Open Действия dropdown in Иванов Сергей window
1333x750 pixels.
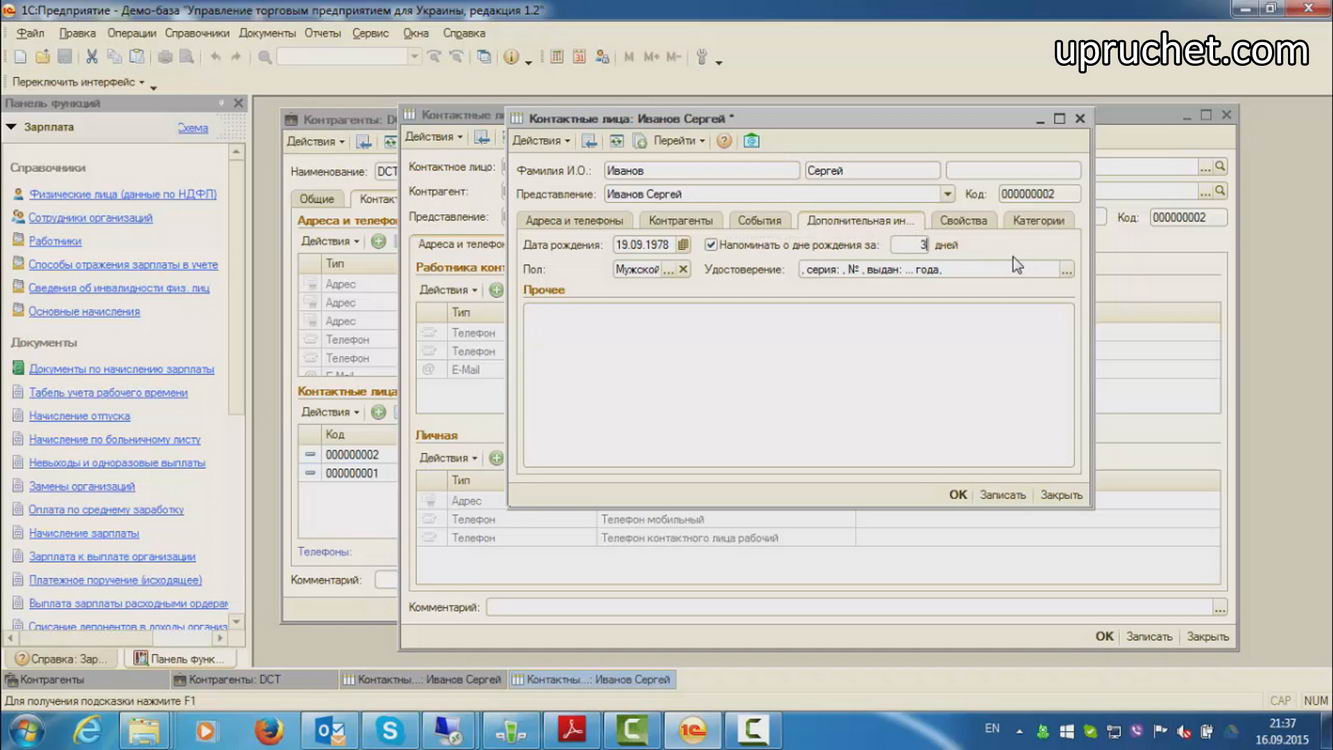[541, 141]
